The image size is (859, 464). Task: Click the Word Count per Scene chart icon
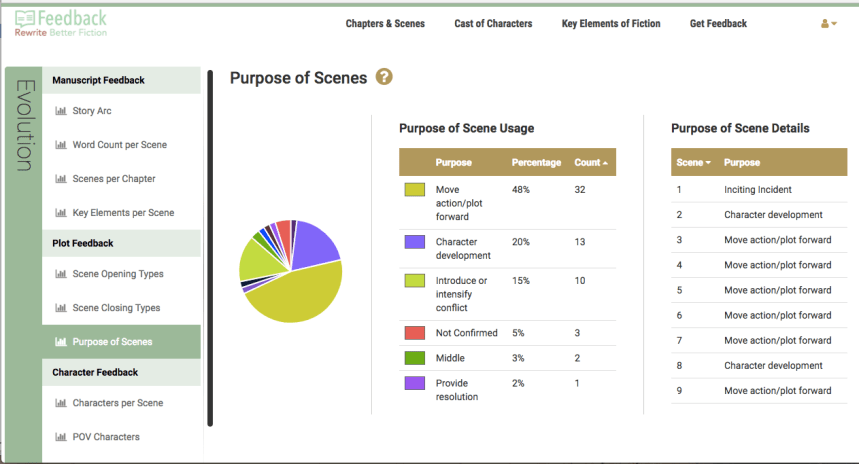tap(61, 145)
